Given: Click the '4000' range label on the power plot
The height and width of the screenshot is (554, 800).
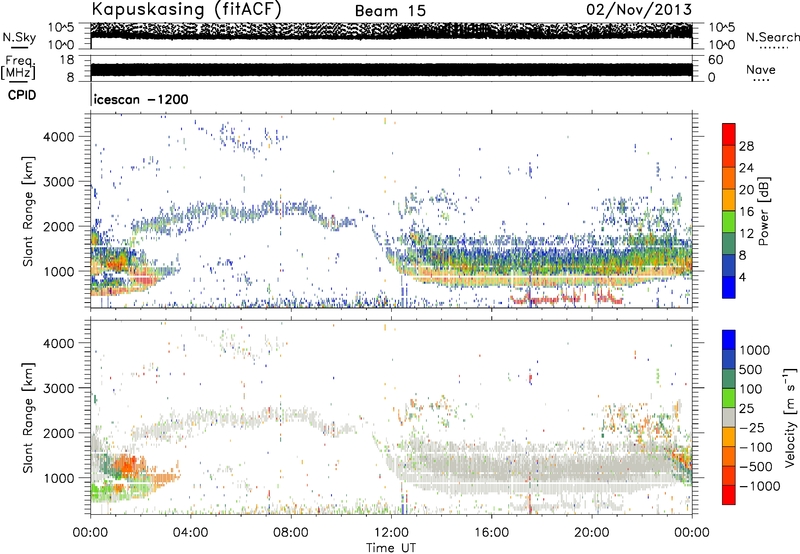Looking at the screenshot, I should (x=59, y=137).
